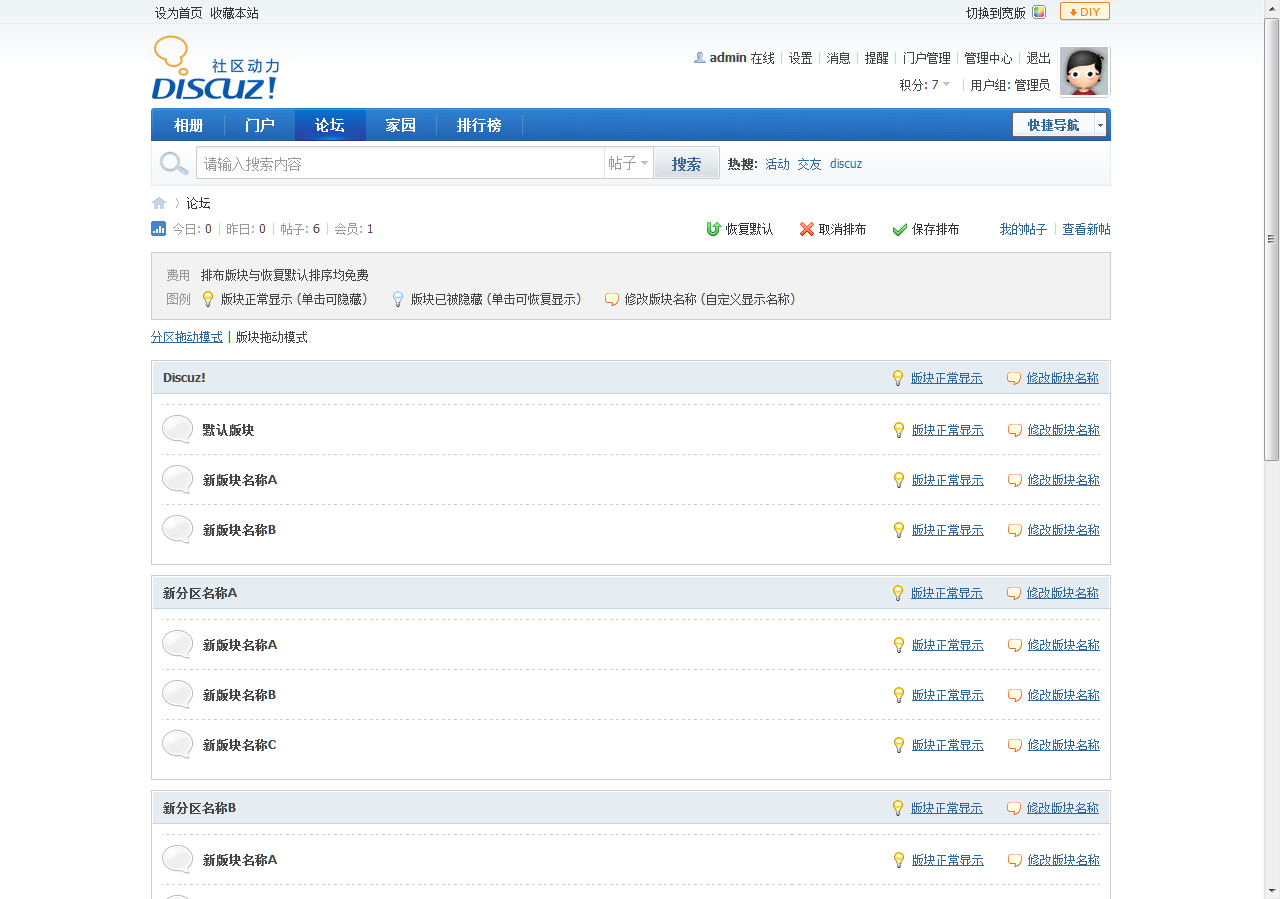Click the red cancel arrangement X icon
1280x899 pixels.
(807, 229)
